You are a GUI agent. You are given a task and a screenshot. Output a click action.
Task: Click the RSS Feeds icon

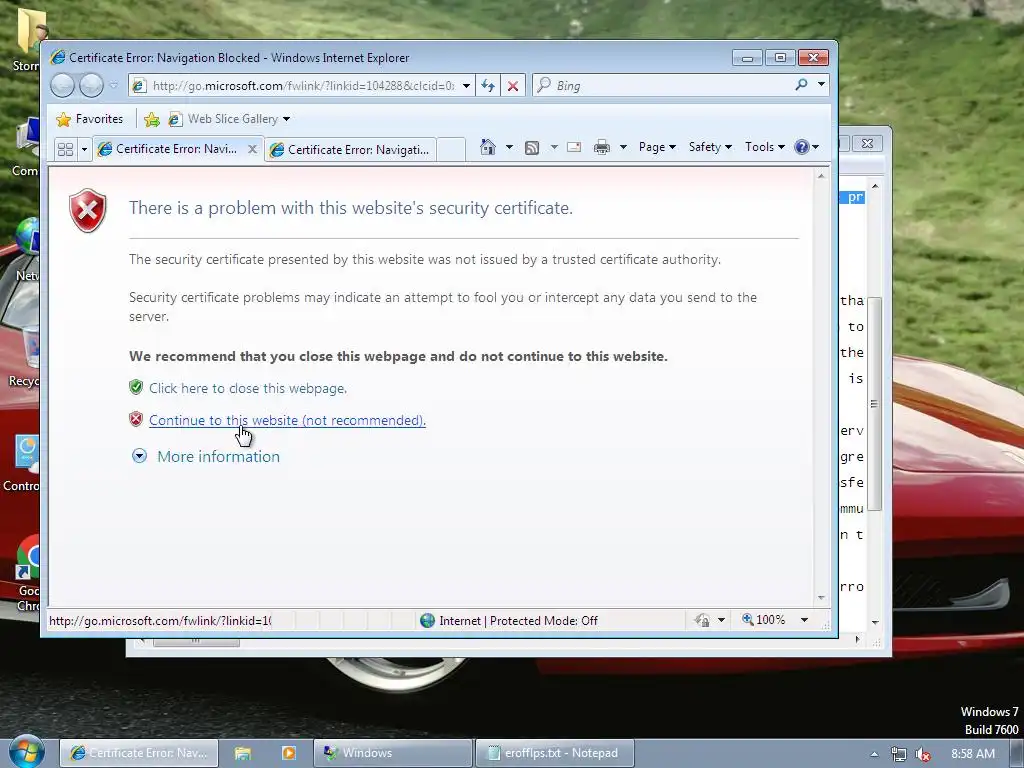(x=532, y=148)
